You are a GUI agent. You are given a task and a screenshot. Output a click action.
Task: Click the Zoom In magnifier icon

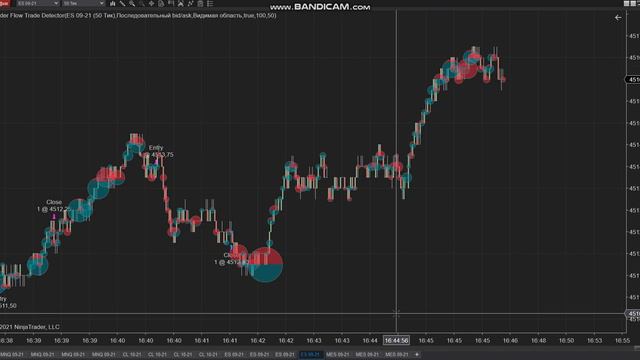point(132,3)
